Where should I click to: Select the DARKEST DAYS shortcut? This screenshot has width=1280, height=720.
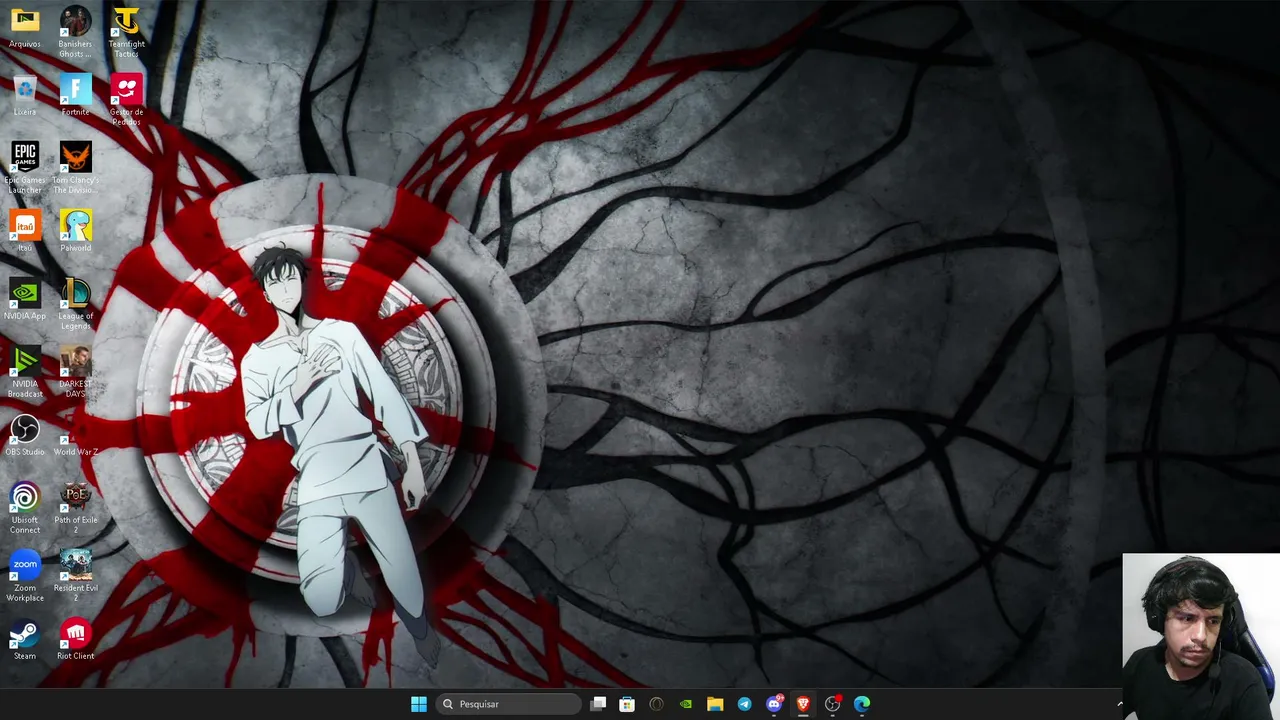pos(75,372)
